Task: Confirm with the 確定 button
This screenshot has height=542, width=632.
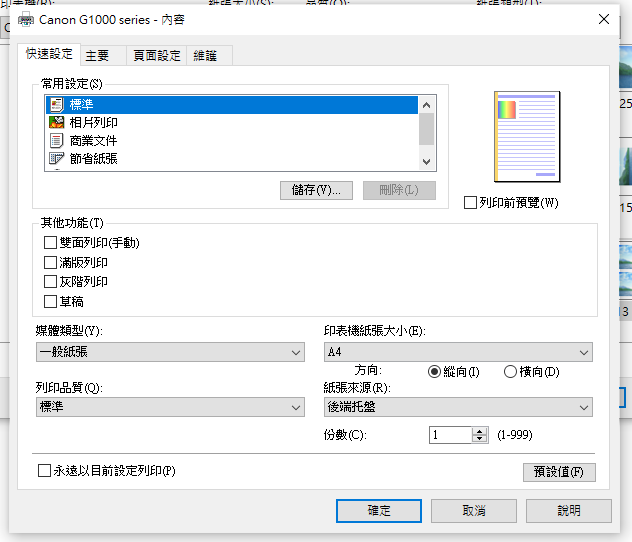Action: coord(379,511)
